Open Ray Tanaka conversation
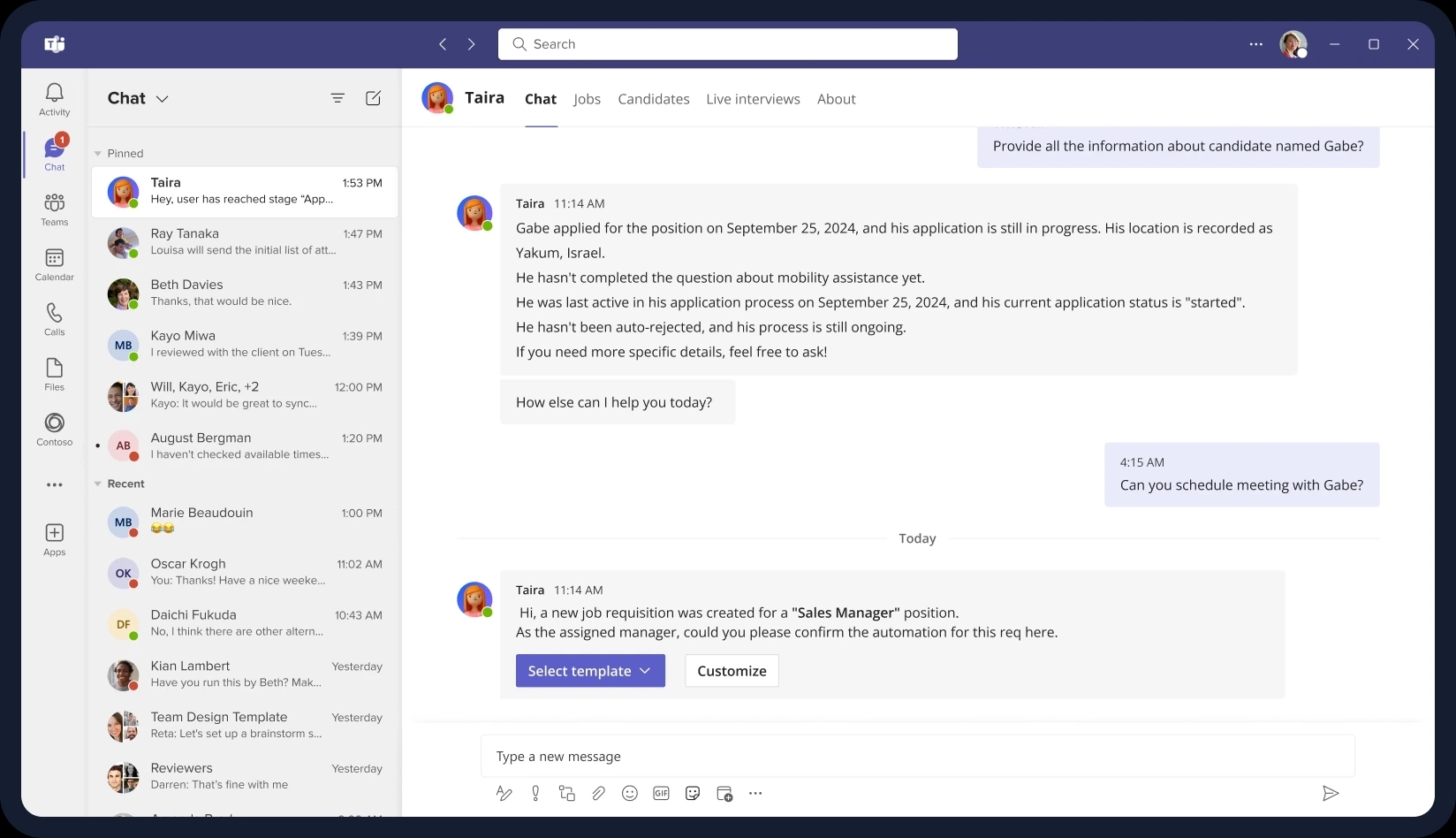Viewport: 1456px width, 838px height. click(x=245, y=242)
